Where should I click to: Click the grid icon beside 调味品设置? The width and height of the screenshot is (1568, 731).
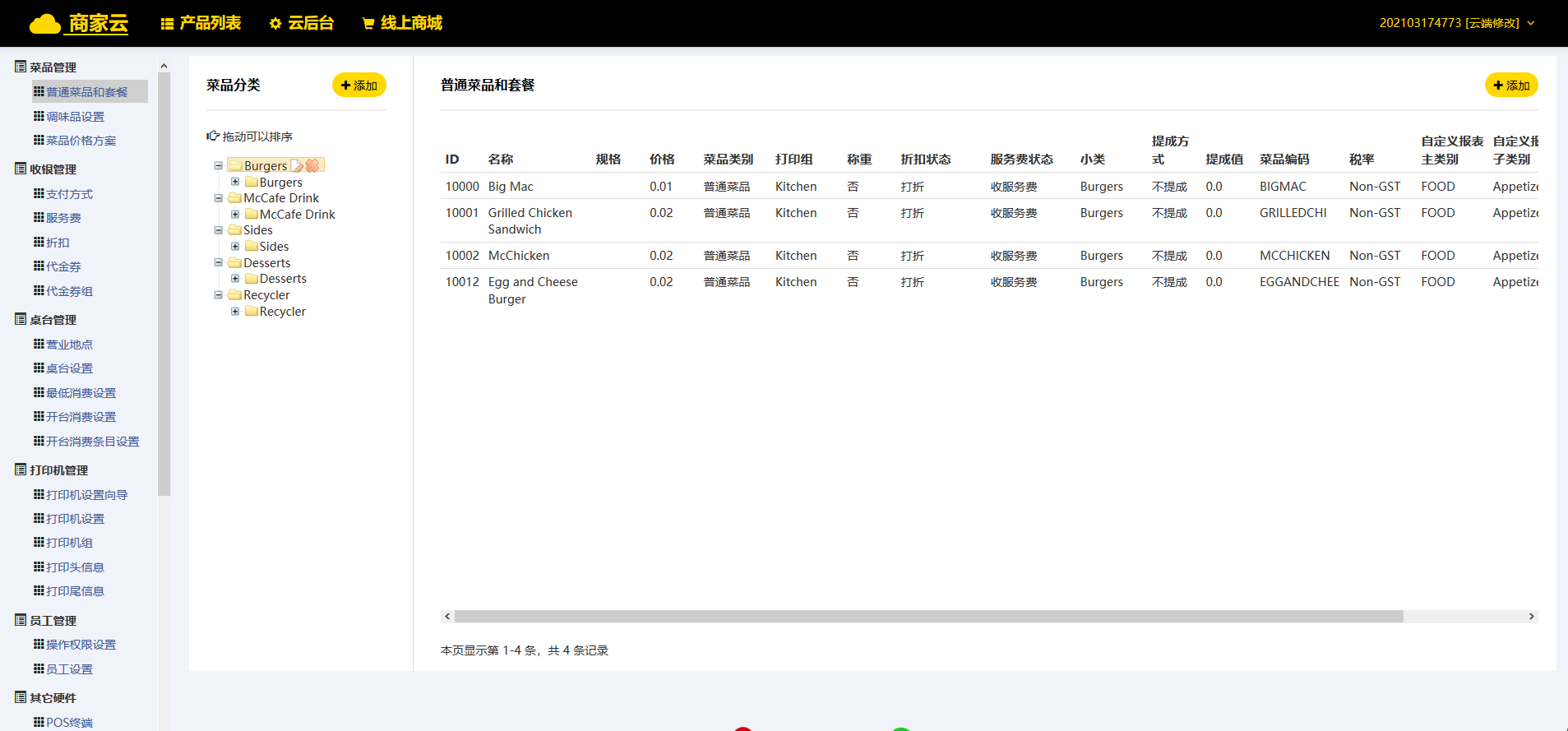[x=39, y=117]
